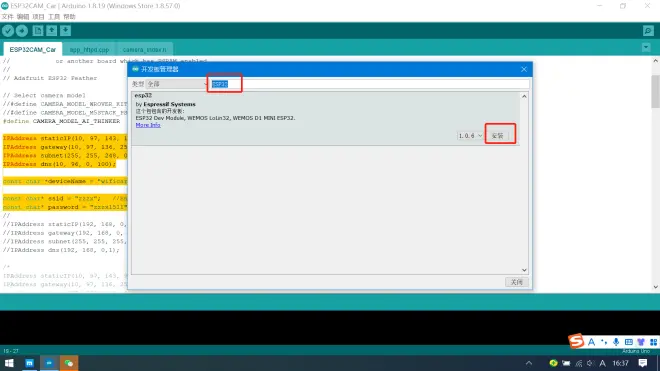Open the 编辑 menu
The image size is (660, 371).
click(23, 17)
